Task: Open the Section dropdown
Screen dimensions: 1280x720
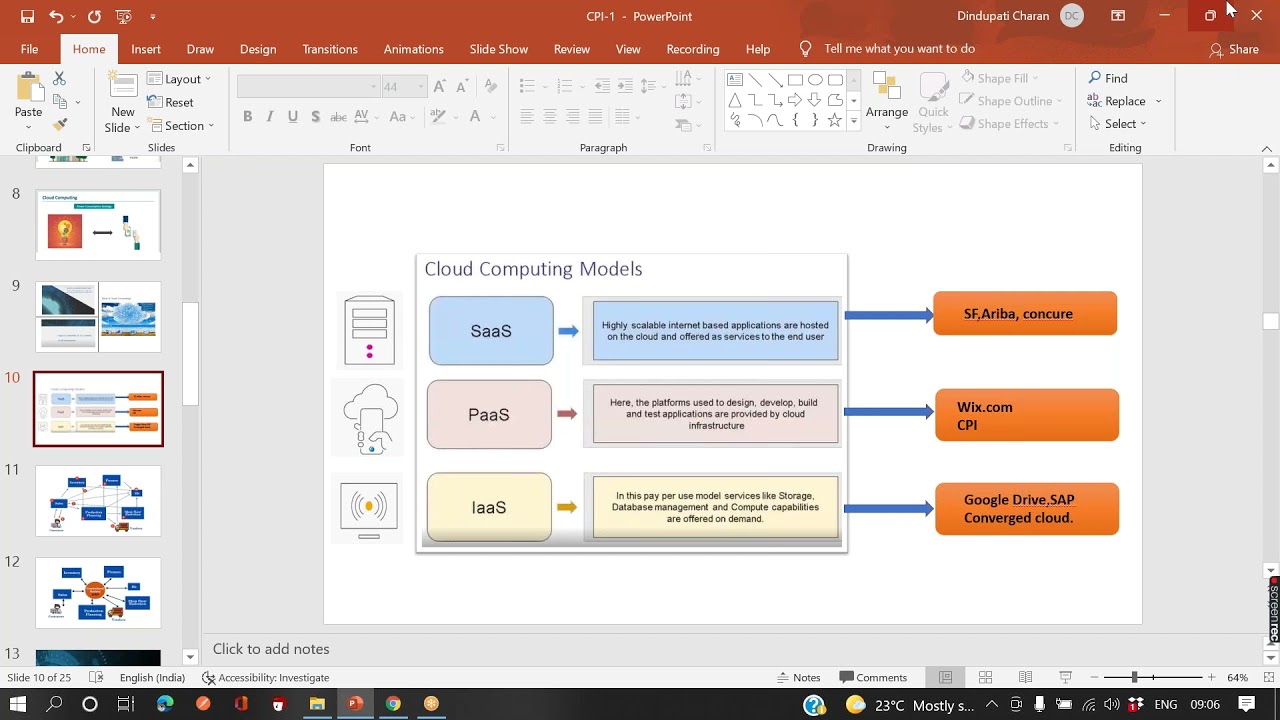Action: tap(181, 125)
